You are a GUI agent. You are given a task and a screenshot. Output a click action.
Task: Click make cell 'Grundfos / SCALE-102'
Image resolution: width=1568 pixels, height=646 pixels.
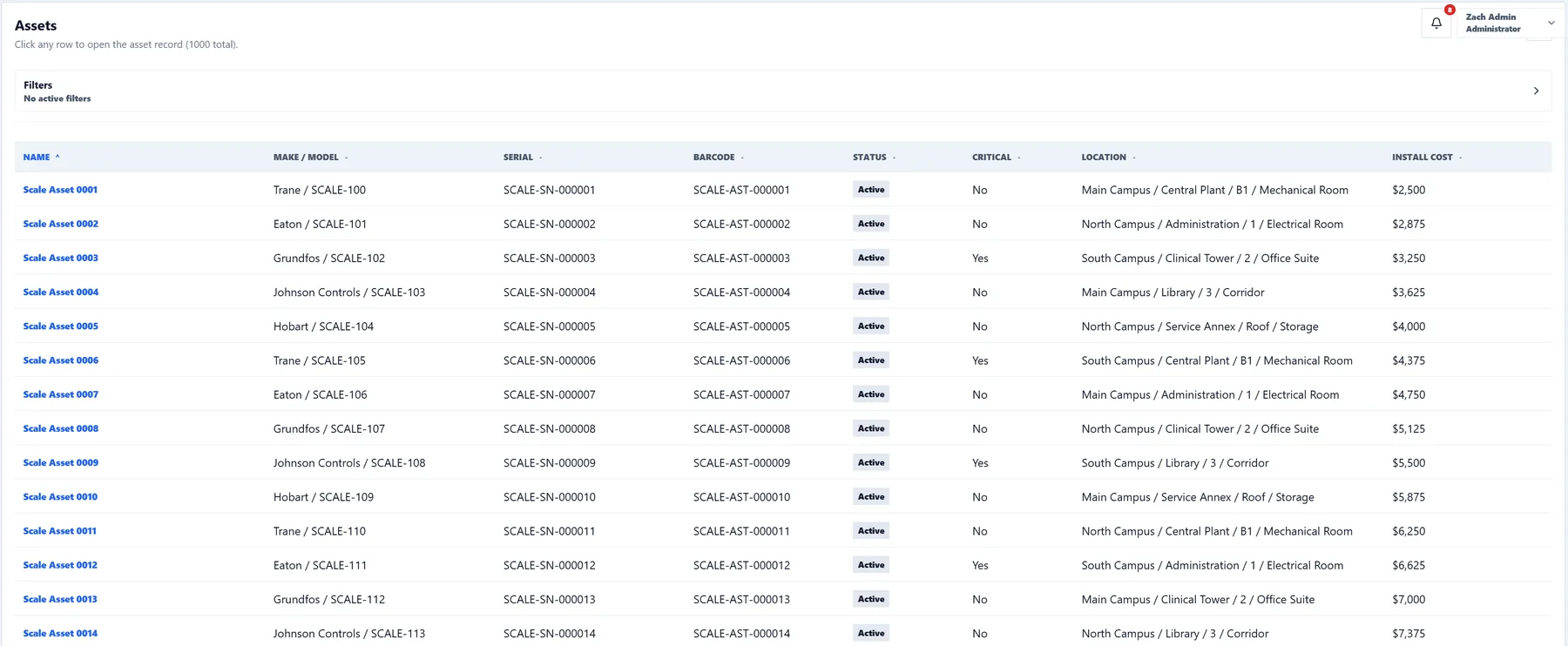point(329,258)
